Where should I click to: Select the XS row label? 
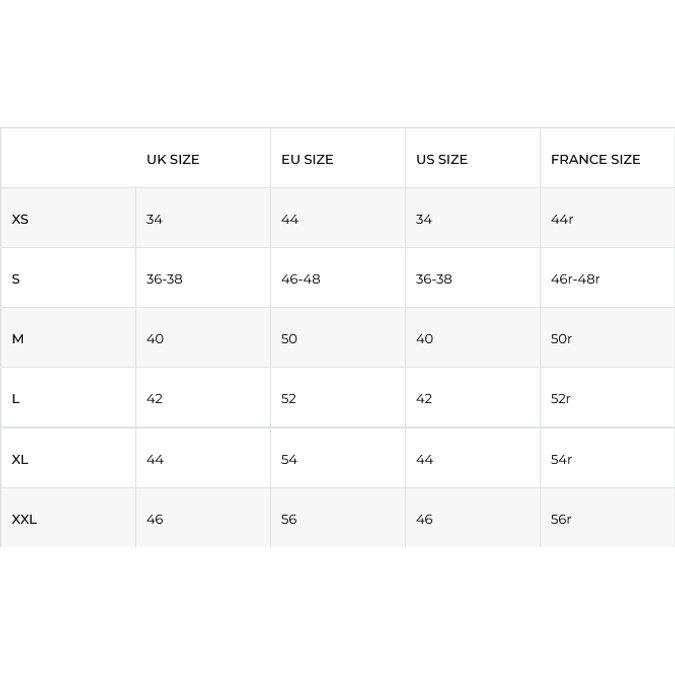(20, 219)
